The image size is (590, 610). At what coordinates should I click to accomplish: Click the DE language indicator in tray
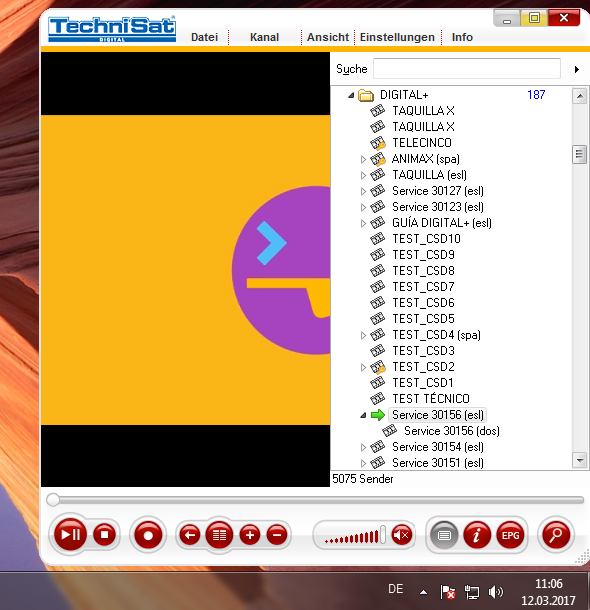coord(396,589)
